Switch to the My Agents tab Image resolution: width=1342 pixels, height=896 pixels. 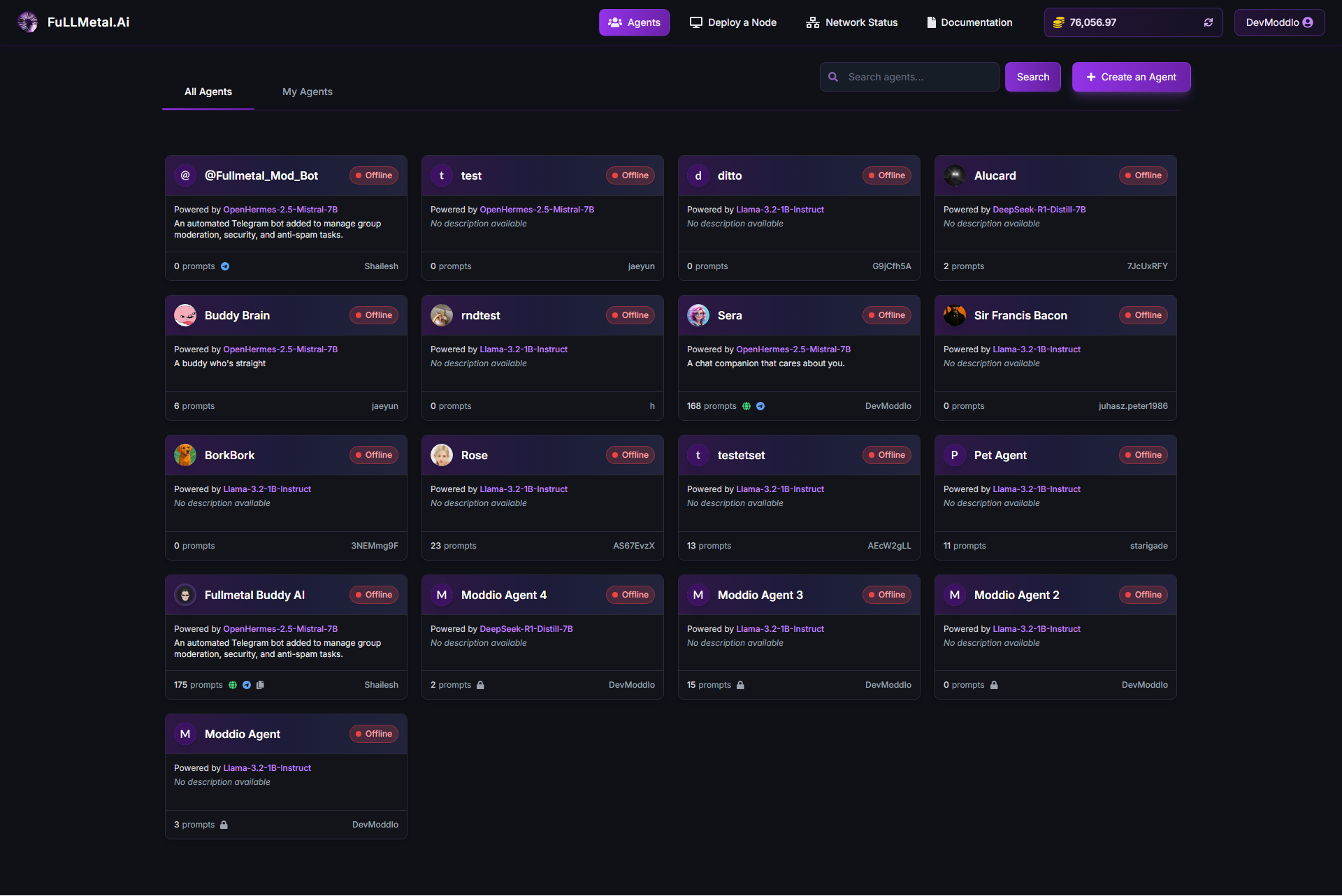tap(307, 92)
